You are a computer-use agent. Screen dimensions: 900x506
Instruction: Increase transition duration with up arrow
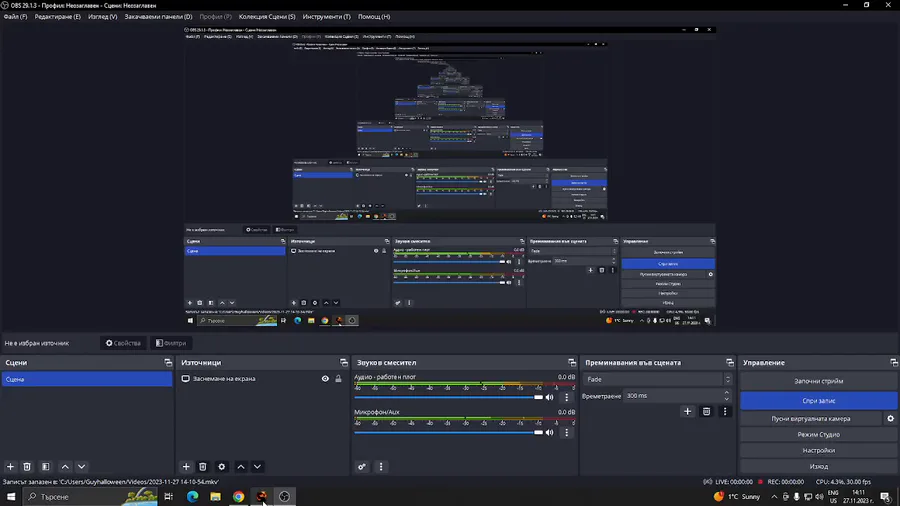pyautogui.click(x=727, y=392)
